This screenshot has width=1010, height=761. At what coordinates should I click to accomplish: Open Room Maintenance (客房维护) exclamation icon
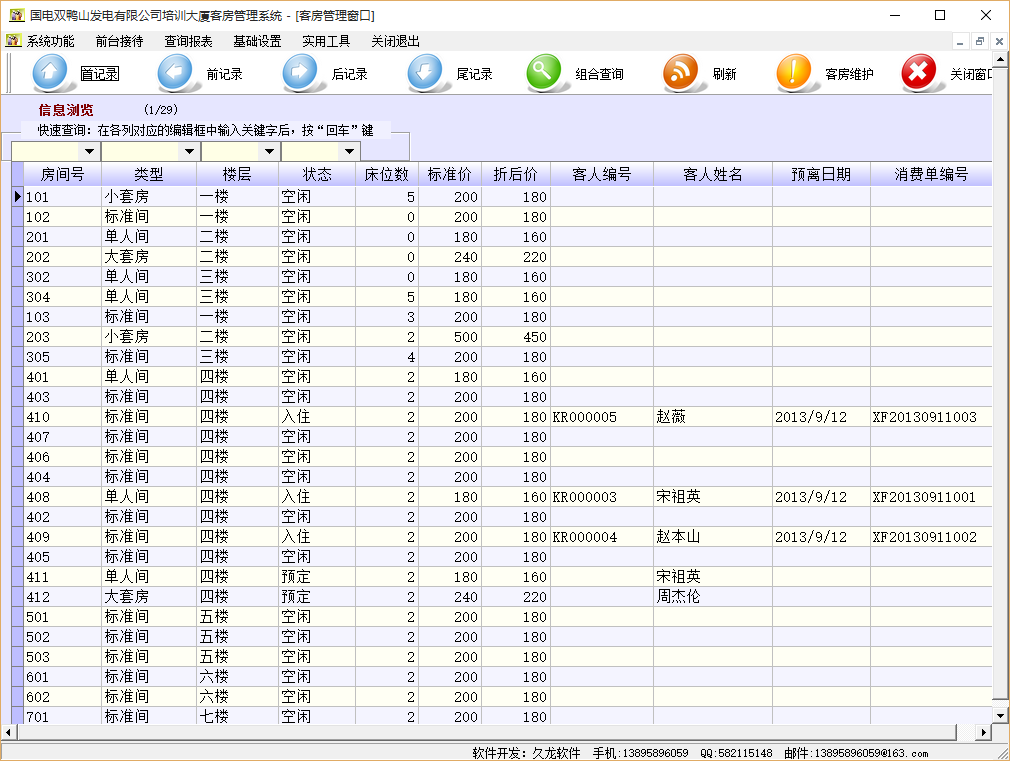795,73
